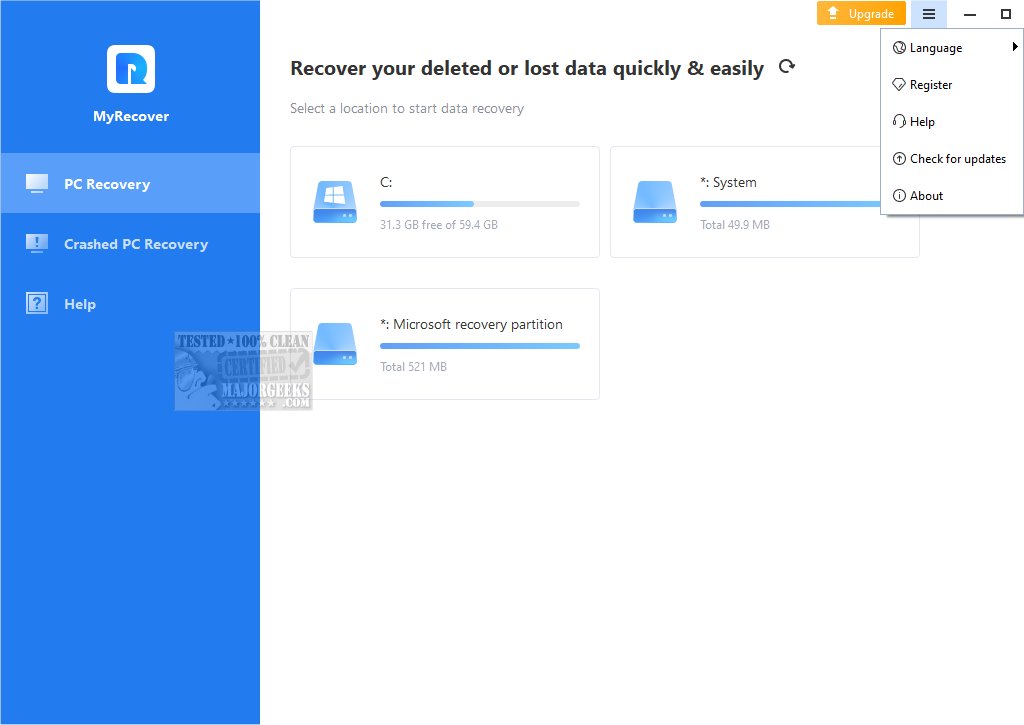Screen dimensions: 1024x725
Task: Click the C: drive disk icon
Action: click(x=334, y=201)
